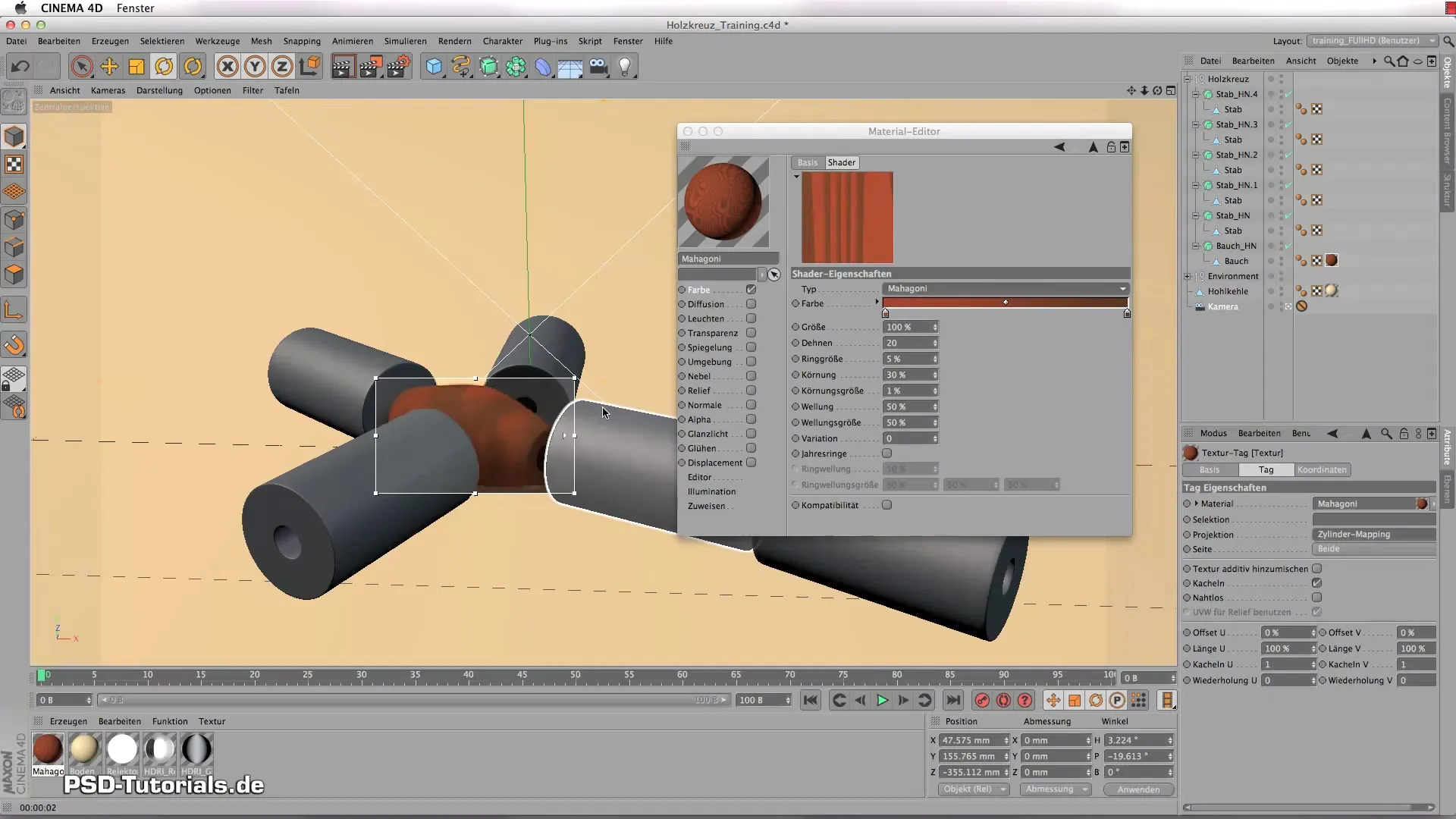Select the Move tool

[109, 67]
